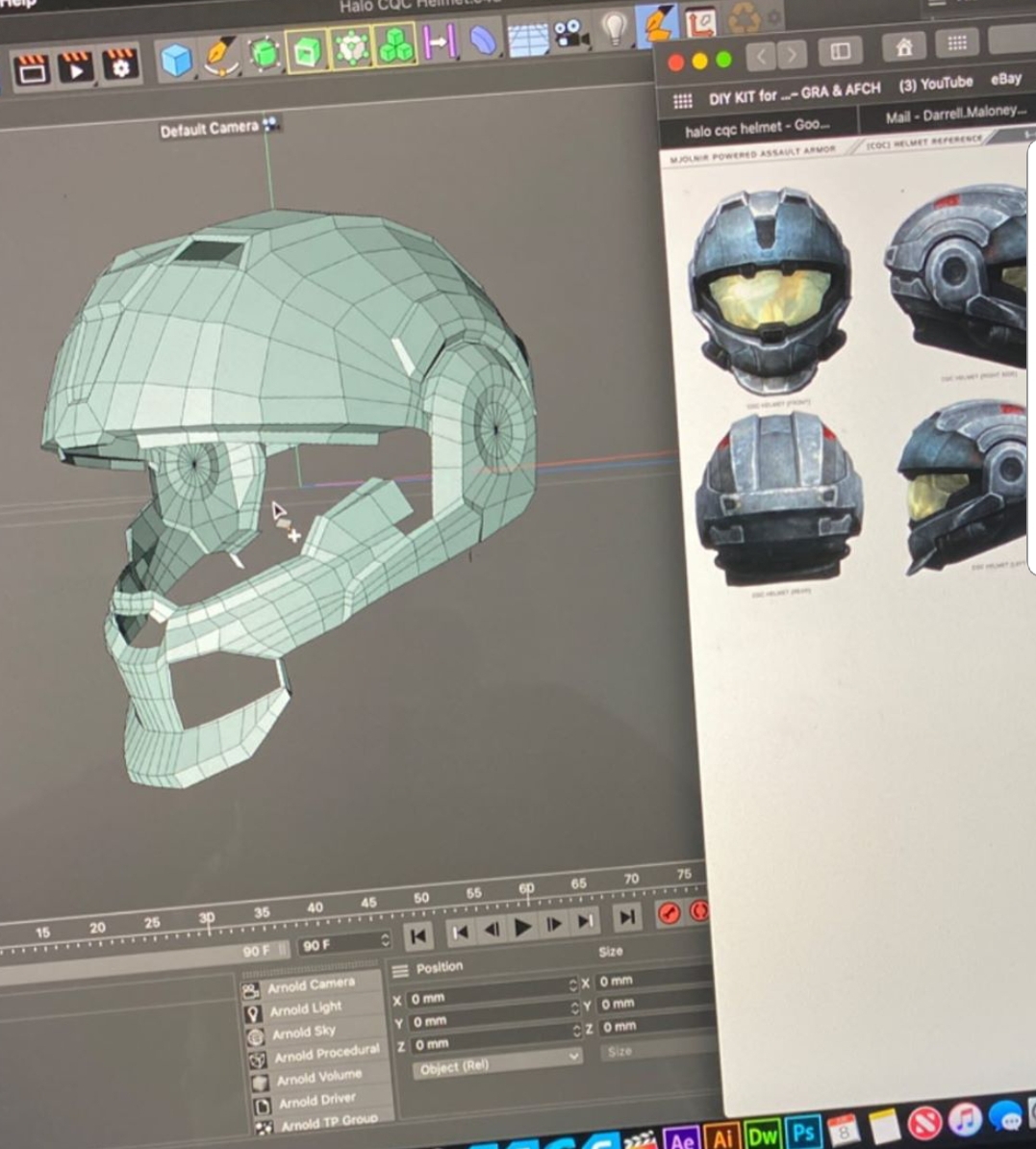
Task: Open coordinates panel hamburger menu
Action: click(x=400, y=971)
